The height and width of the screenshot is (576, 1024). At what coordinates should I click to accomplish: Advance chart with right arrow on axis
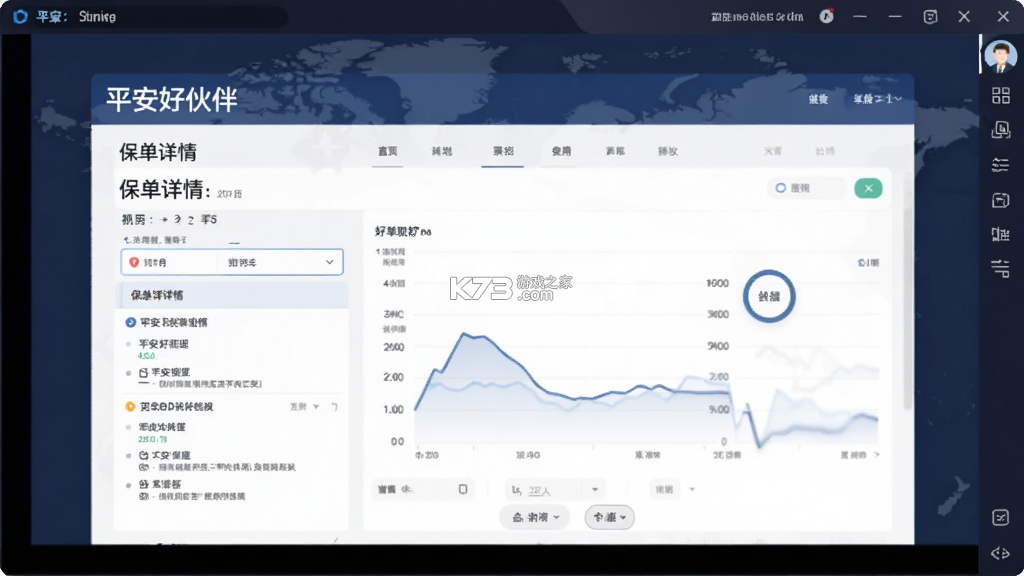(x=876, y=455)
